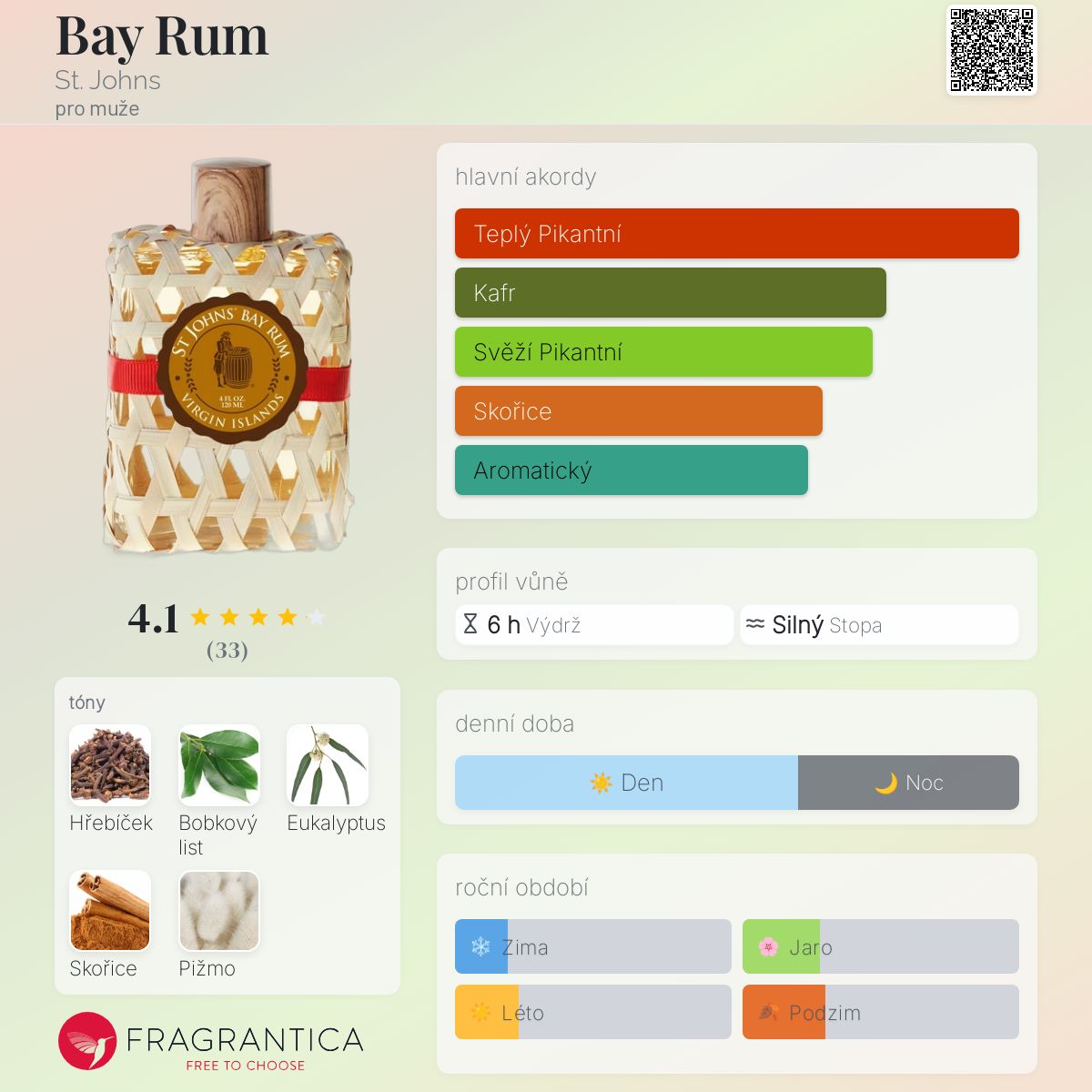
Task: Click the Fragrantica hummingbird logo
Action: tap(87, 1041)
